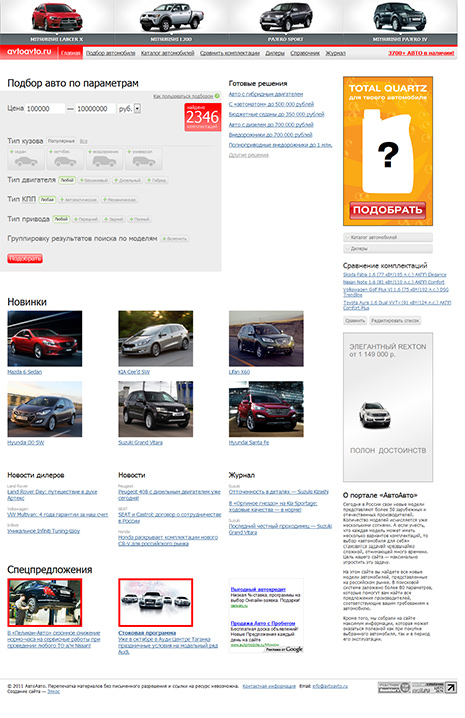The width and height of the screenshot is (465, 718).
Task: Expand the Каталог автомобилей sidebar panel
Action: click(388, 237)
